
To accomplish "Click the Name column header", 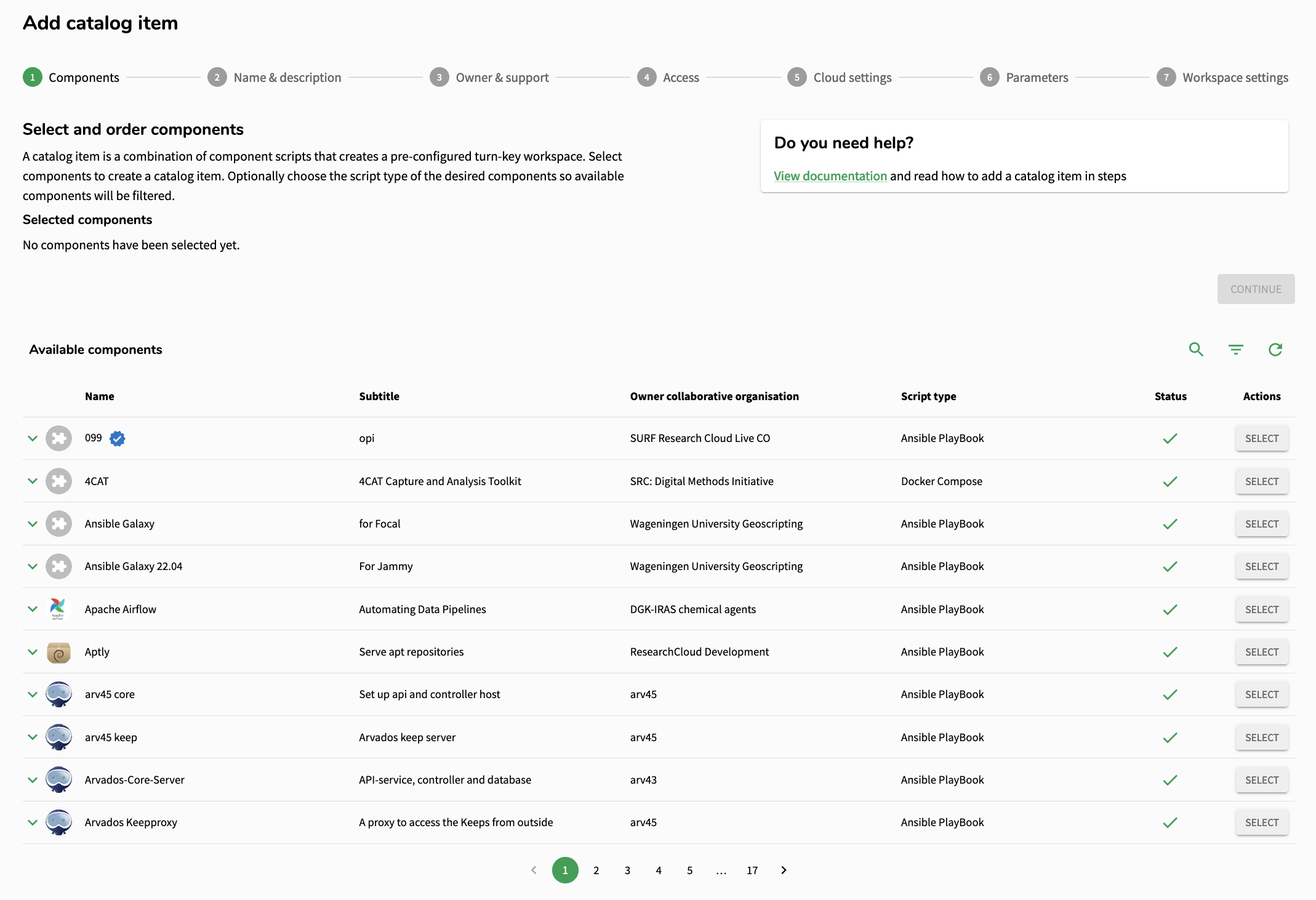I will [100, 396].
